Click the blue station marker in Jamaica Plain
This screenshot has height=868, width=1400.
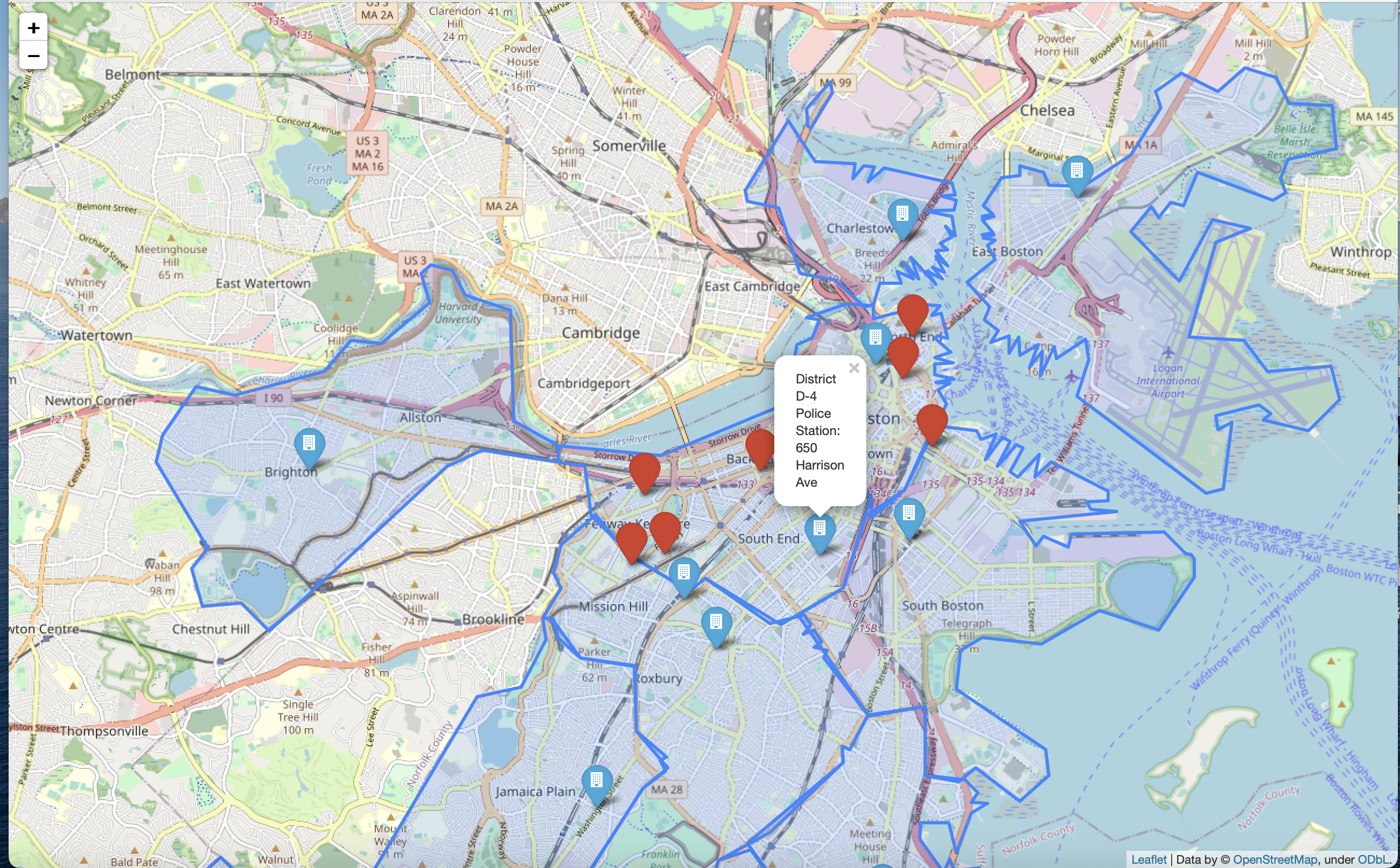coord(597,782)
